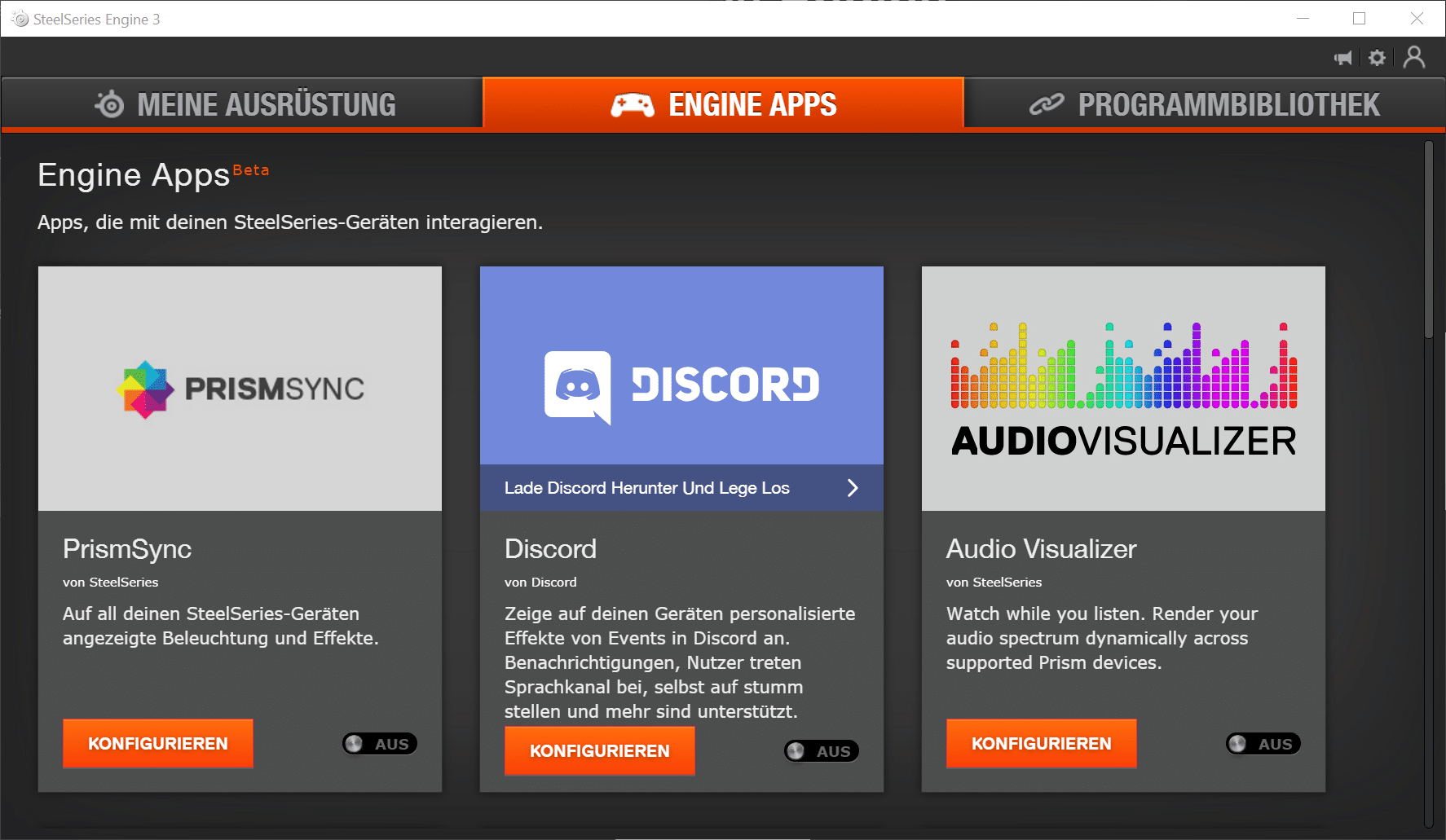Click the chevron arrow on Discord banner

(x=853, y=488)
